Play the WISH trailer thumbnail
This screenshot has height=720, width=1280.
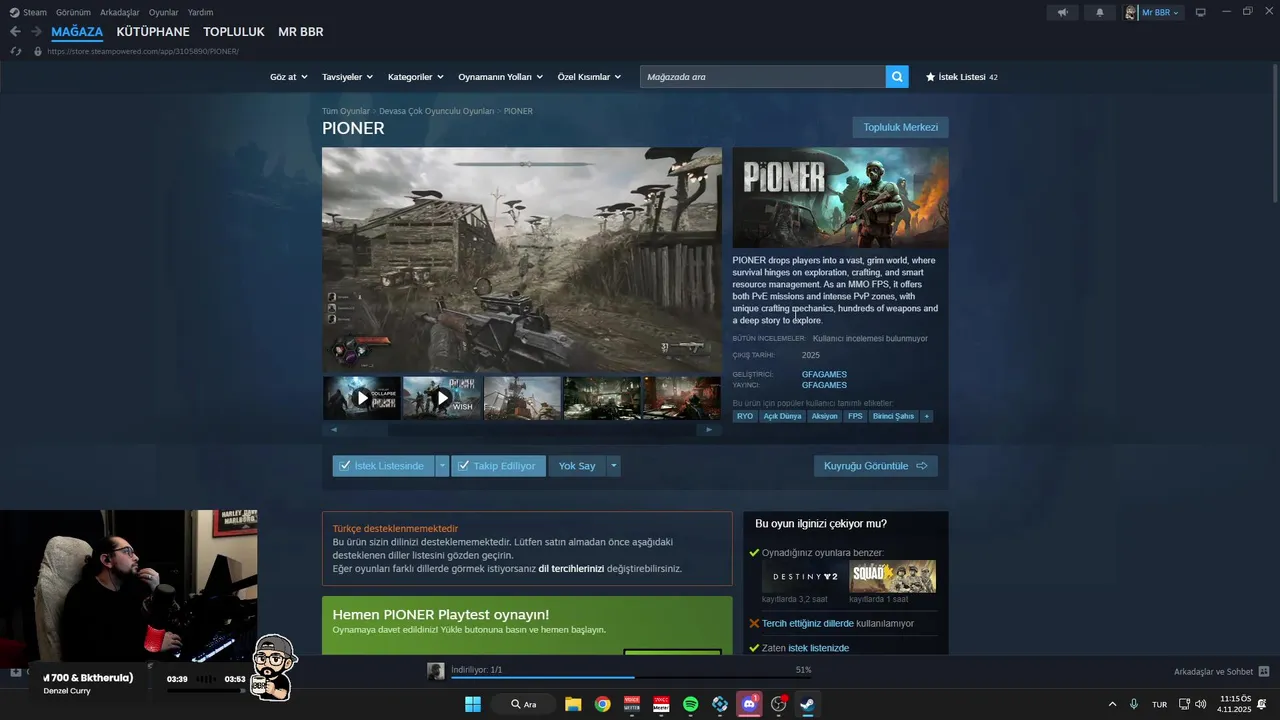442,398
